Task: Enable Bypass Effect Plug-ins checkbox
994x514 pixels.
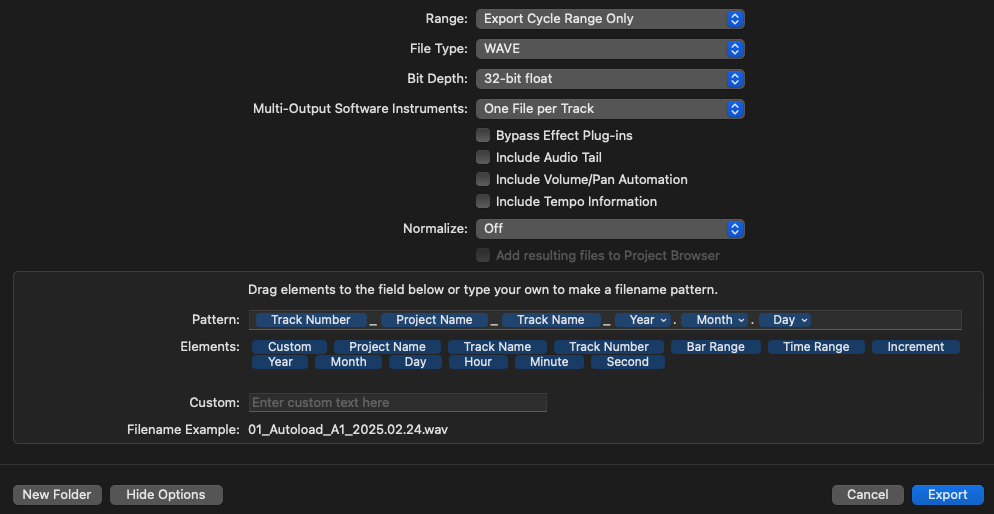Action: point(483,135)
